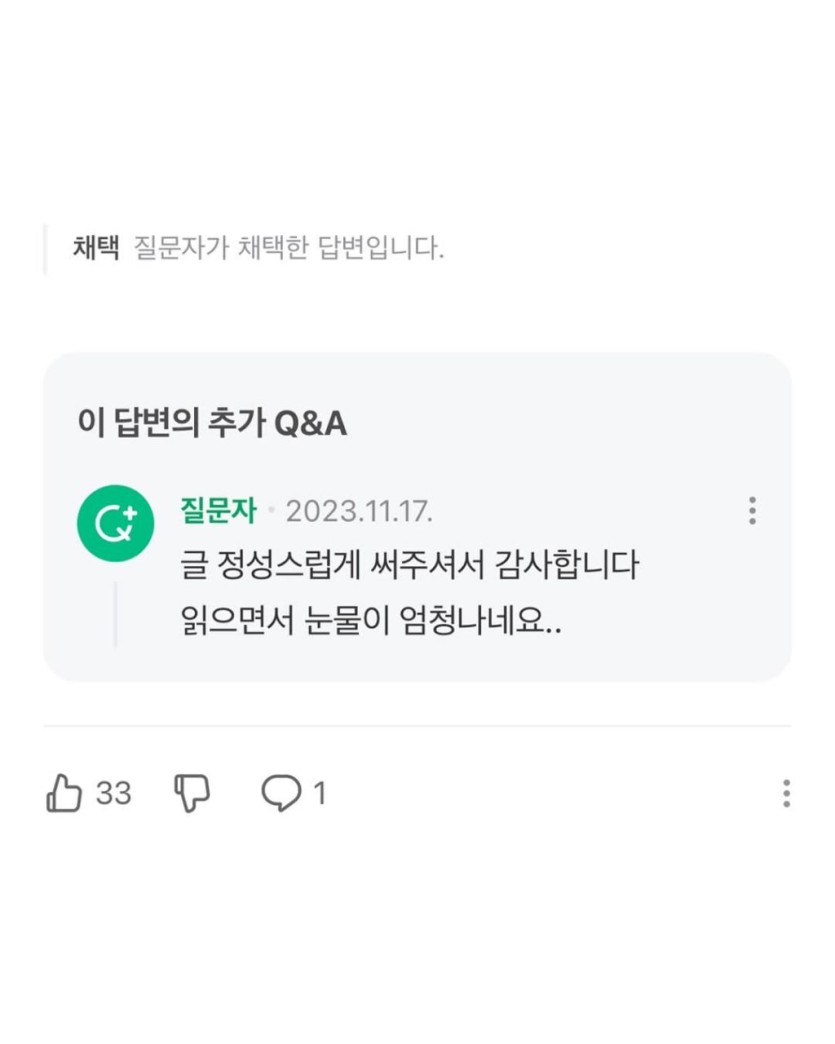Viewport: 835px width, 1044px height.
Task: Click the heading 이 답변의 추가 Q&A
Action: click(212, 424)
